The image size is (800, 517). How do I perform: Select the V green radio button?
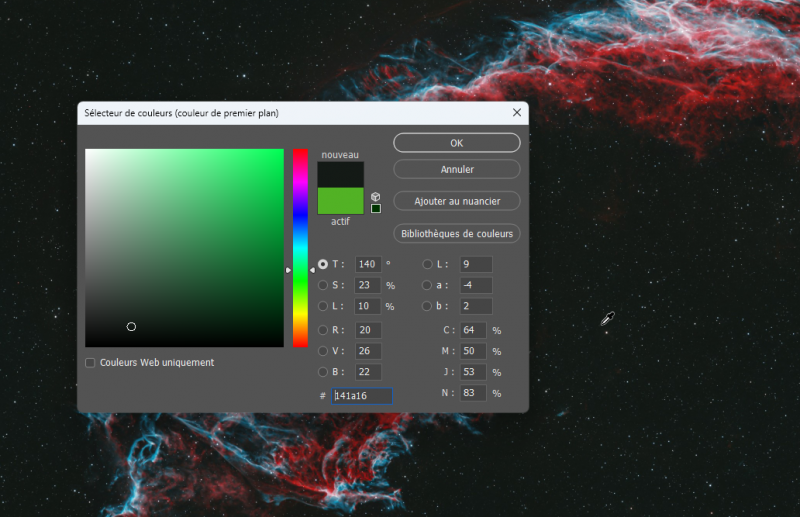(322, 351)
